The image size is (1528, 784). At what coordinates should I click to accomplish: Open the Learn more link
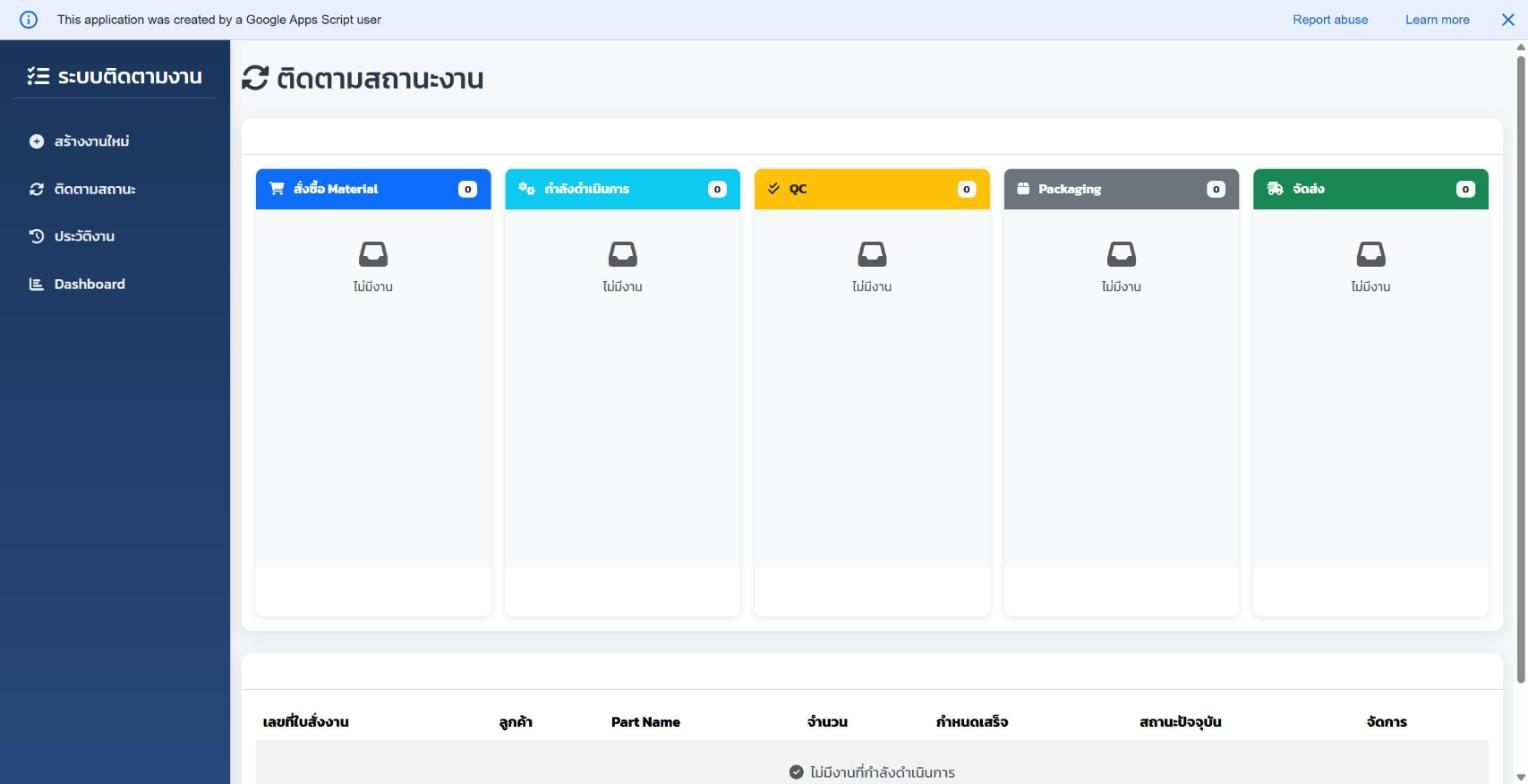(x=1437, y=20)
